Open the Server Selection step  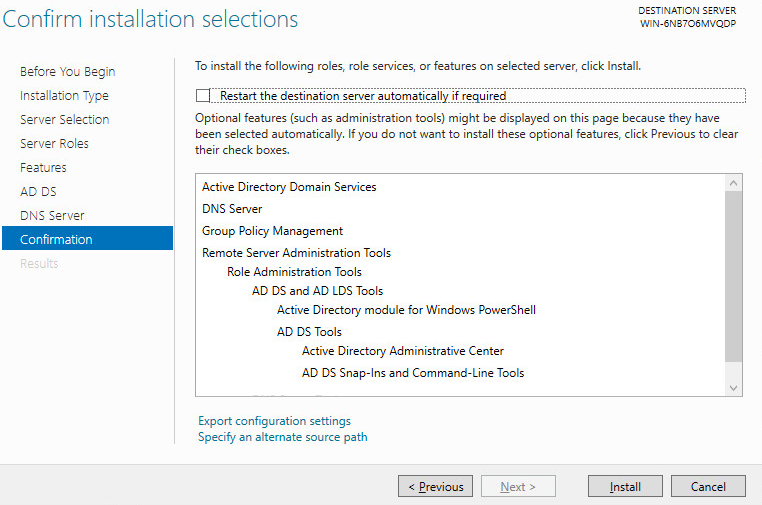click(64, 120)
